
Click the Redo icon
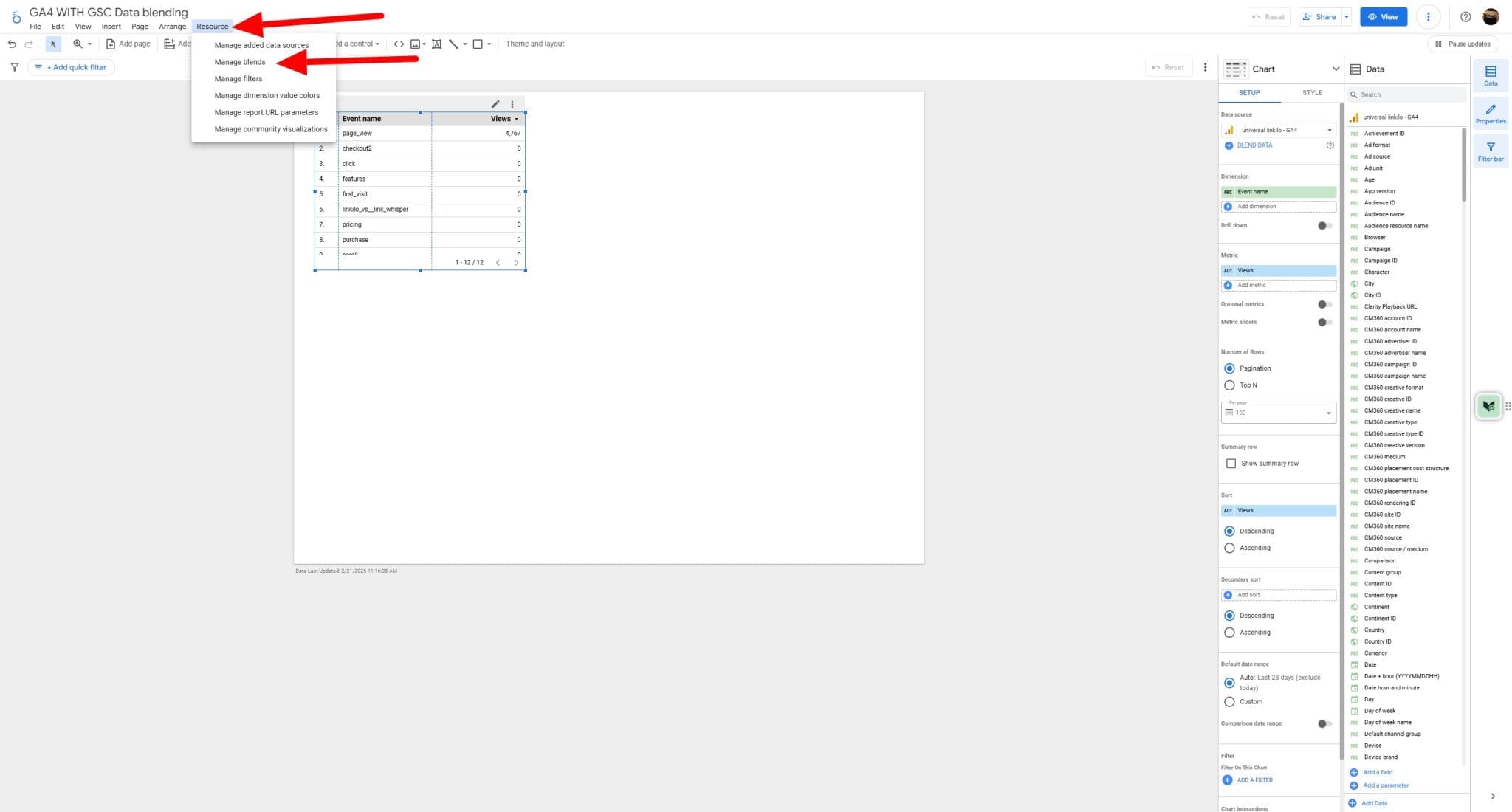[x=28, y=44]
